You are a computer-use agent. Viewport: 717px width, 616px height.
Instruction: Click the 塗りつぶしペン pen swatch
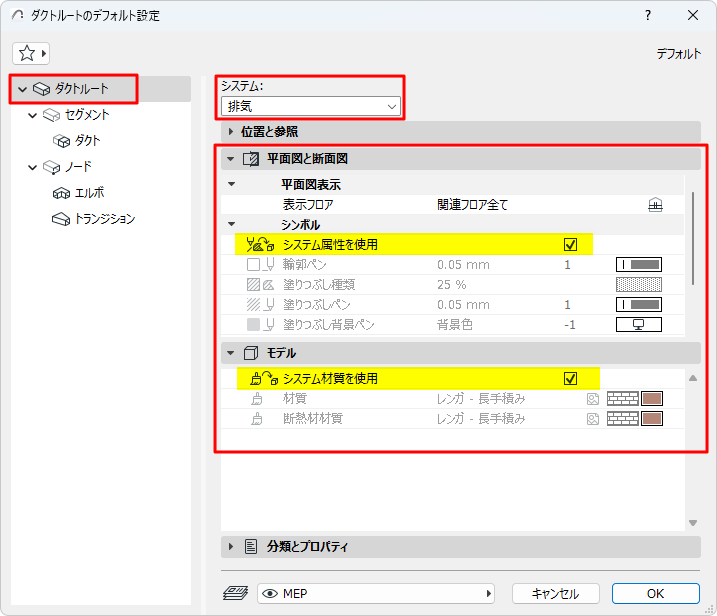click(639, 305)
